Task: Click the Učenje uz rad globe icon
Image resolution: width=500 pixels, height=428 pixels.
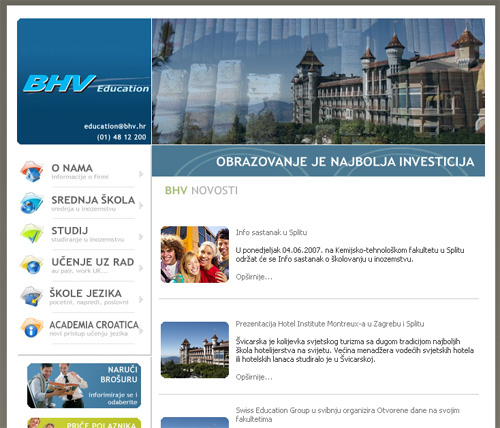Action: click(32, 265)
